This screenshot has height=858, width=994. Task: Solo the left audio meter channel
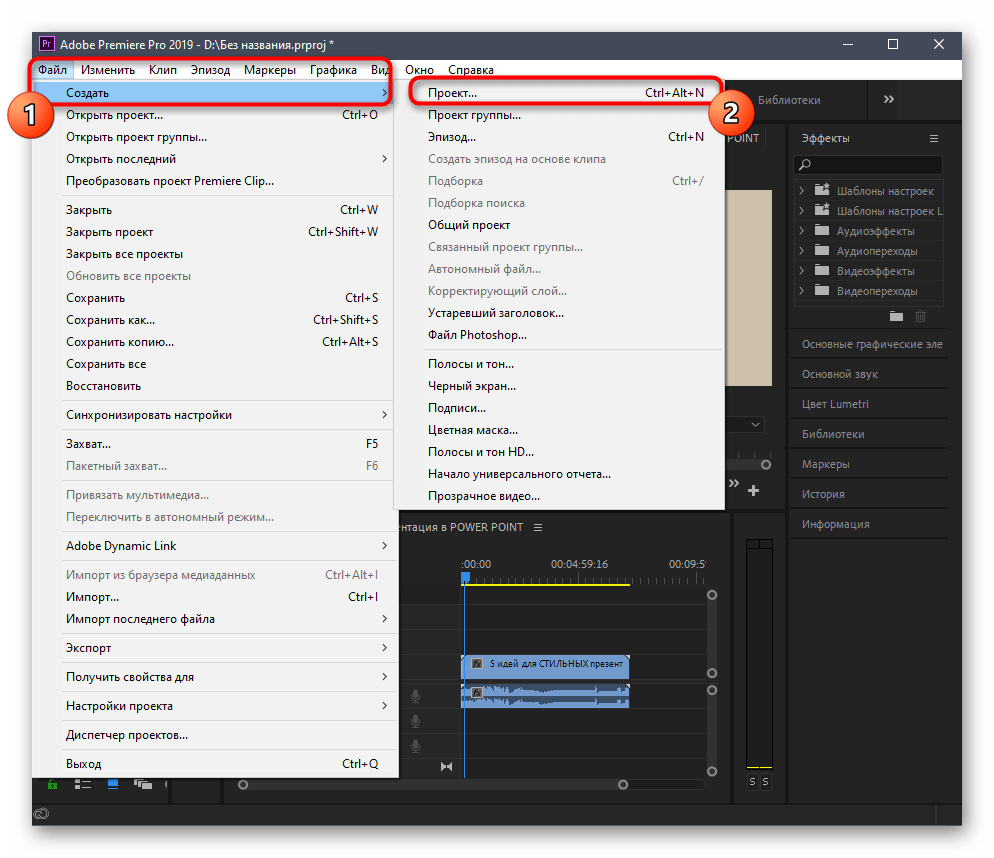pyautogui.click(x=752, y=782)
